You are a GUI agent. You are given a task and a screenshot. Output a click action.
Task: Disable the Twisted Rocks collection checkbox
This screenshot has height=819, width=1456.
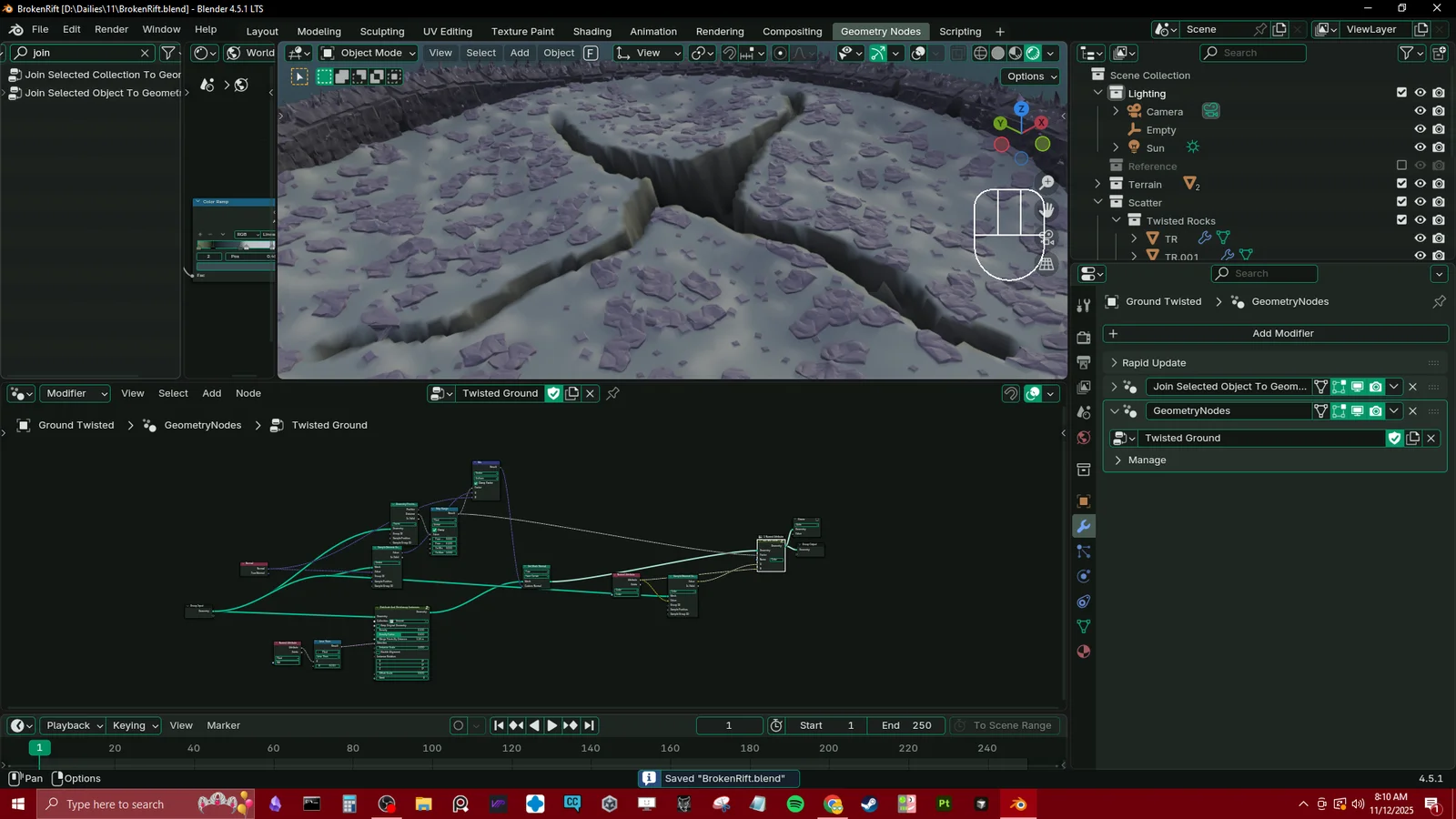pyautogui.click(x=1401, y=219)
